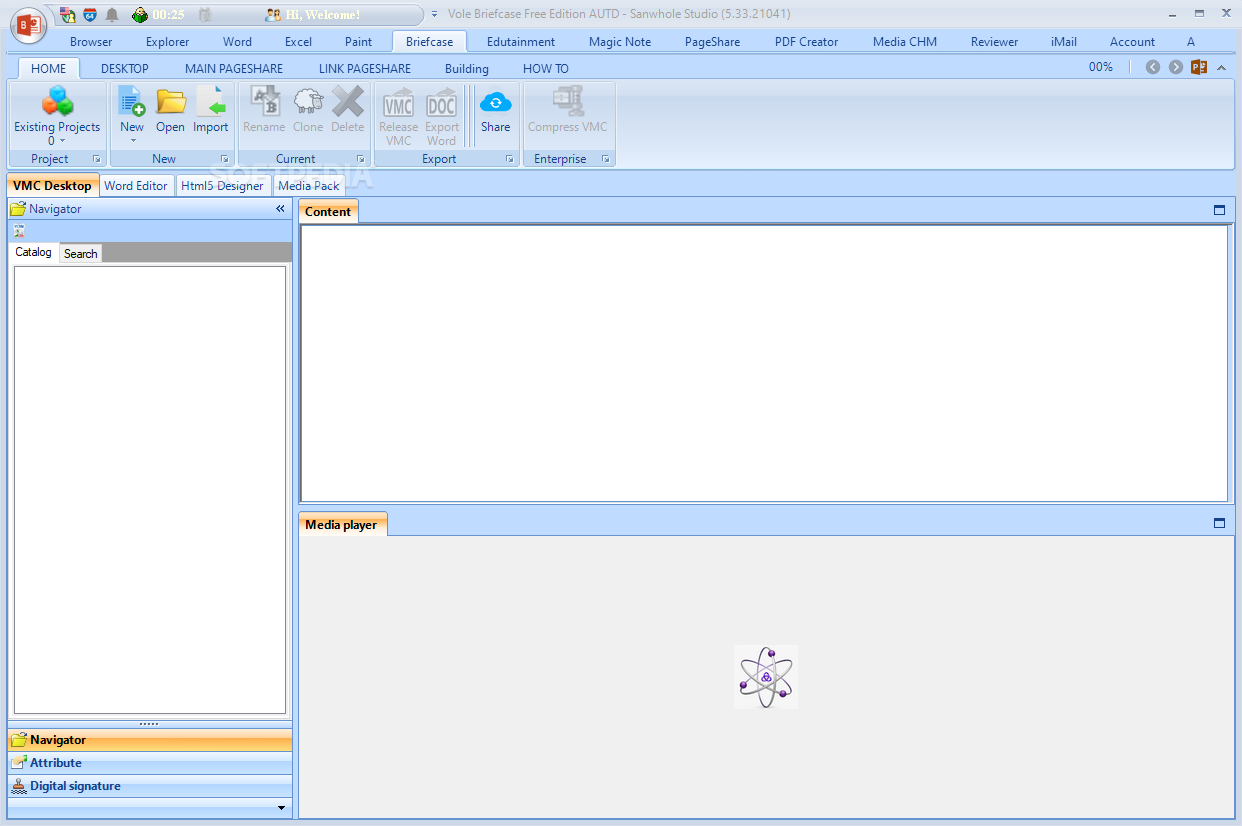The image size is (1242, 826).
Task: Open the HOW TO ribbon tab
Action: pyautogui.click(x=546, y=69)
